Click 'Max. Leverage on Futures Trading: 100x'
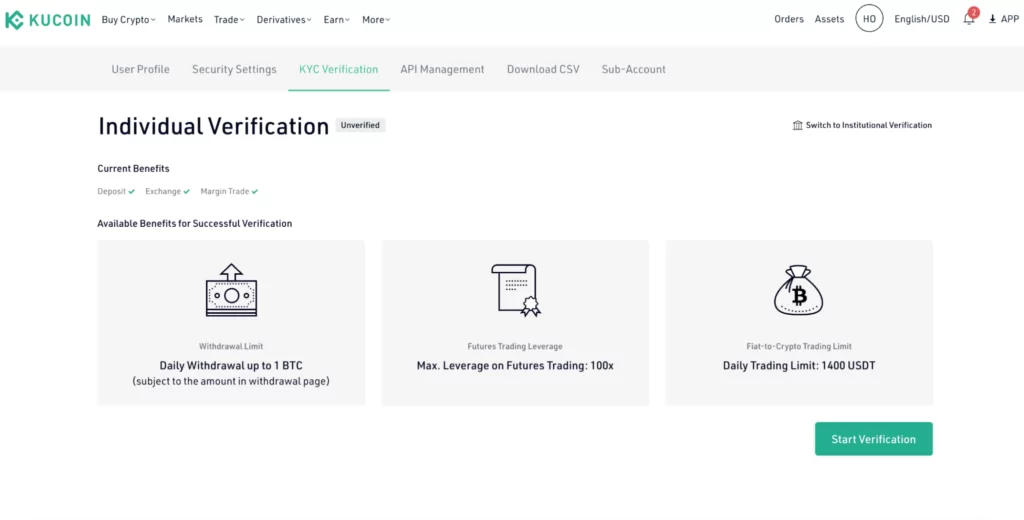 coord(515,366)
